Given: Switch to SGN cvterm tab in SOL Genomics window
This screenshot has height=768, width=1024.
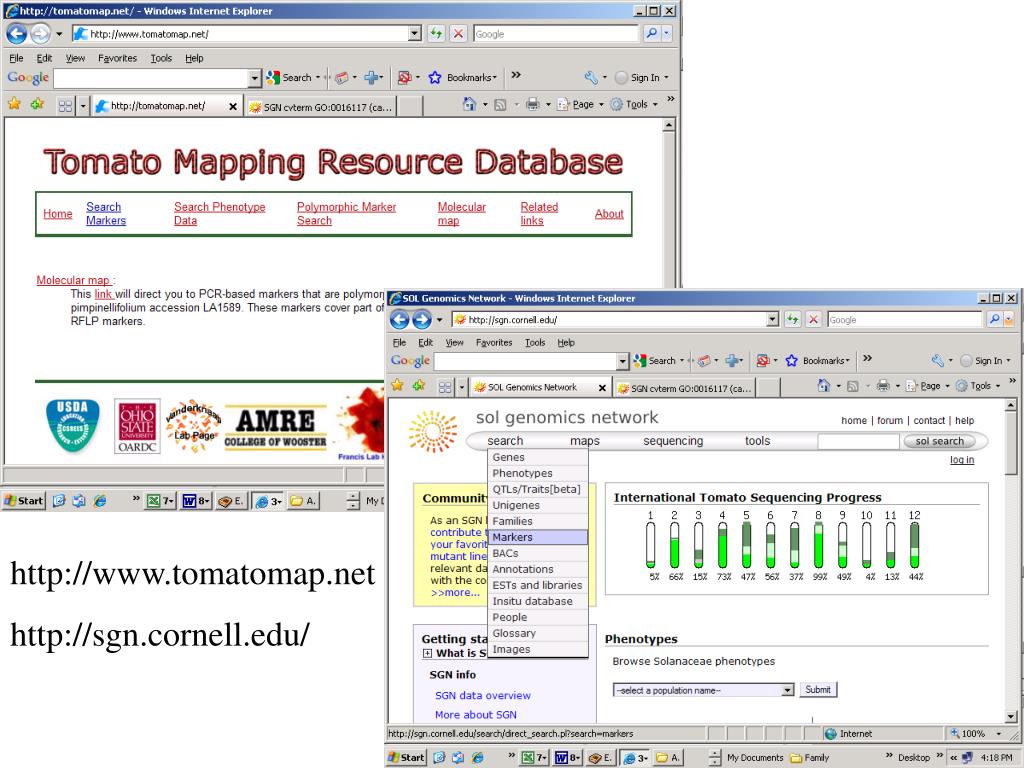Looking at the screenshot, I should 684,388.
